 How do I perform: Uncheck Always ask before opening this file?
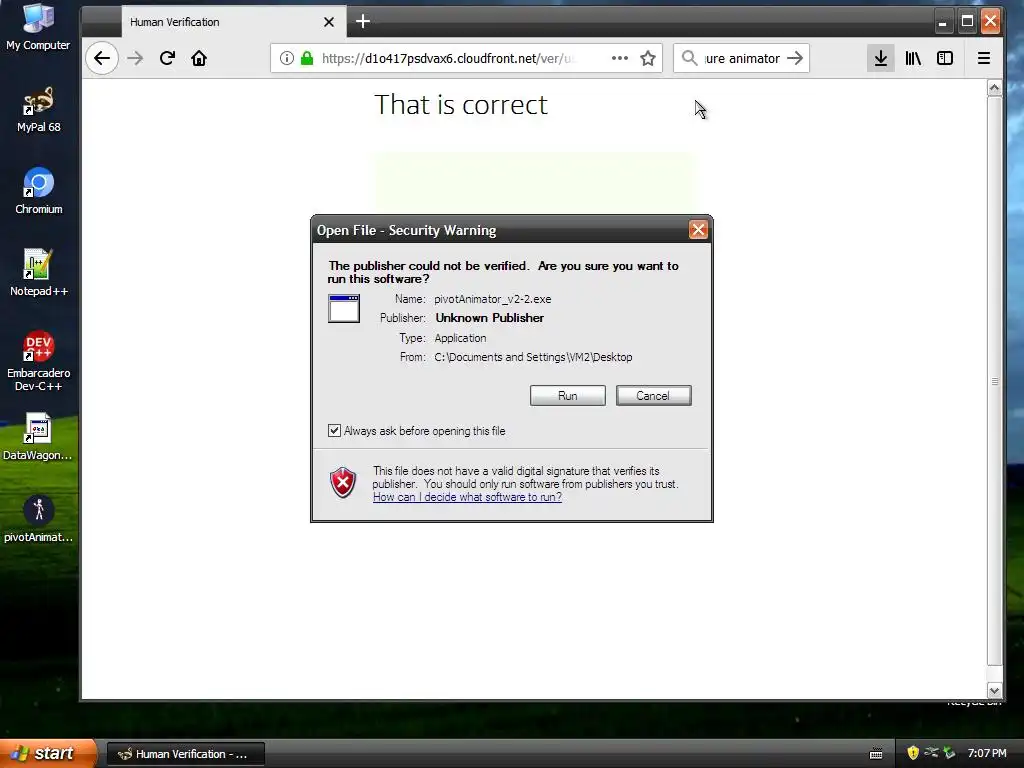(334, 430)
